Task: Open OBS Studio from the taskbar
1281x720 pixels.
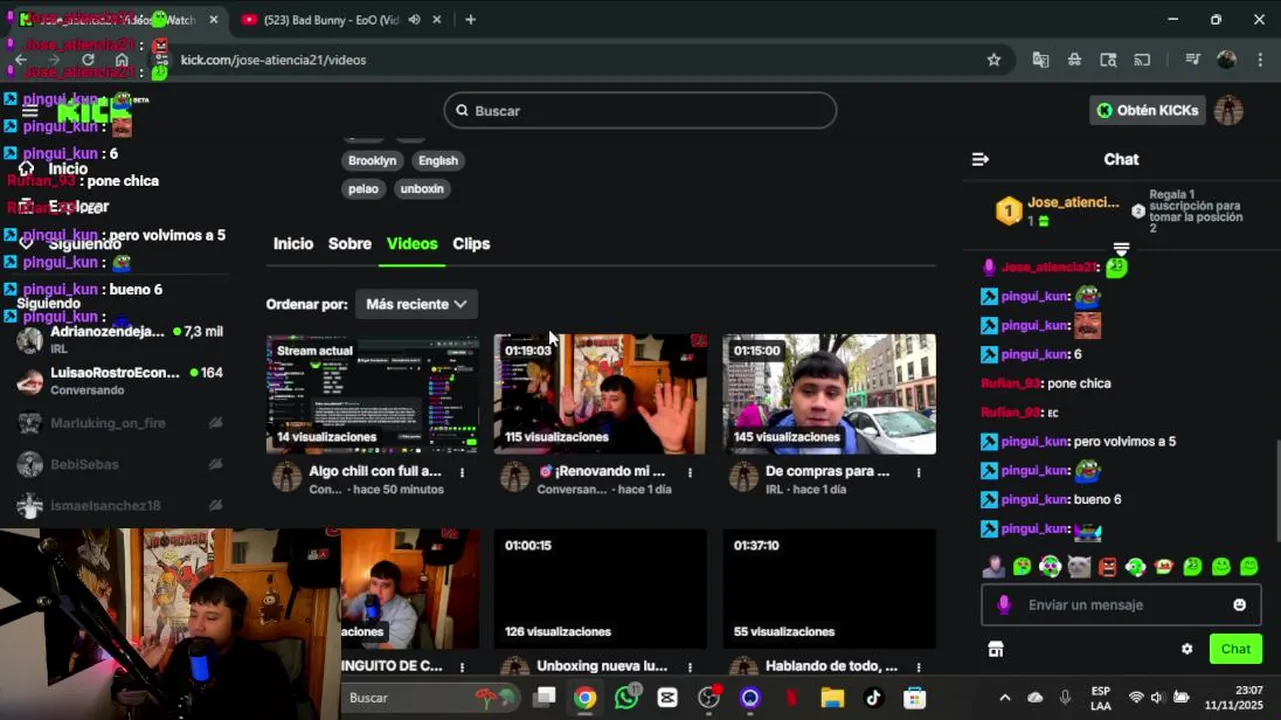Action: tap(710, 698)
